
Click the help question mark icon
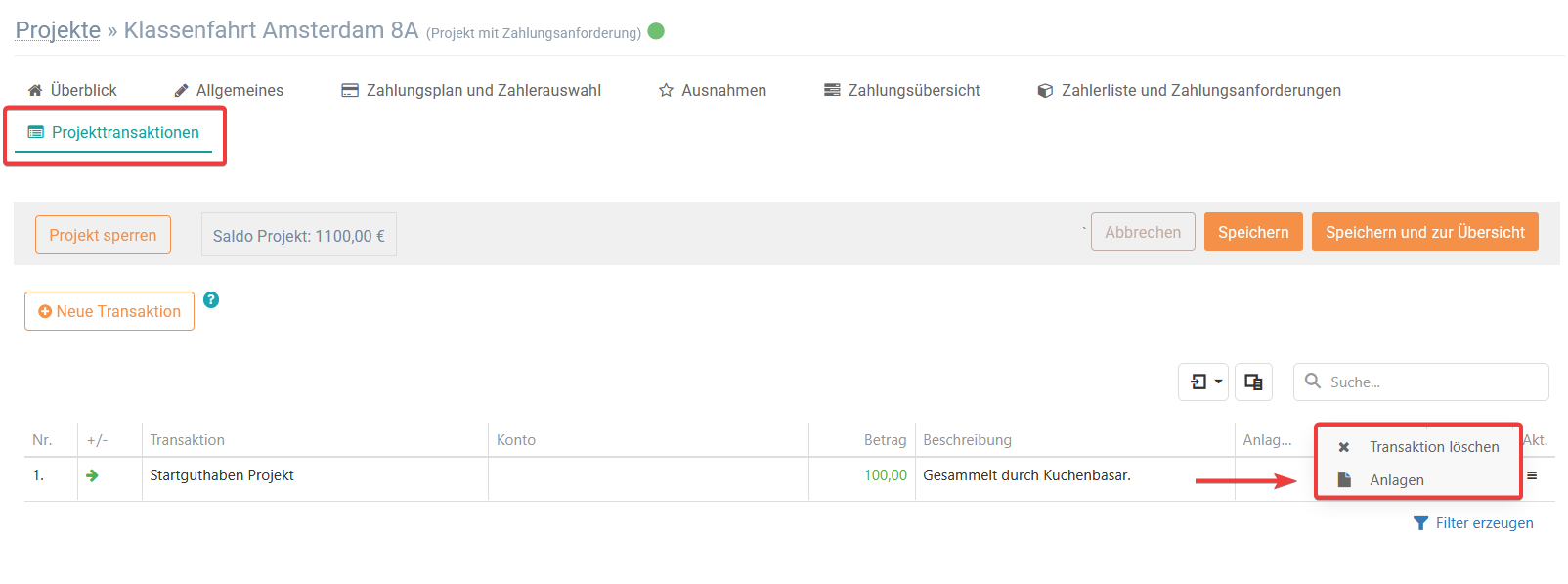click(x=211, y=300)
